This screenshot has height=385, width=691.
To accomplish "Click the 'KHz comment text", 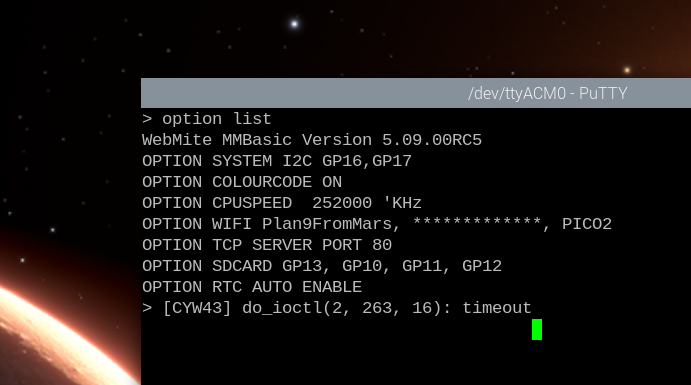I will click(x=402, y=203).
